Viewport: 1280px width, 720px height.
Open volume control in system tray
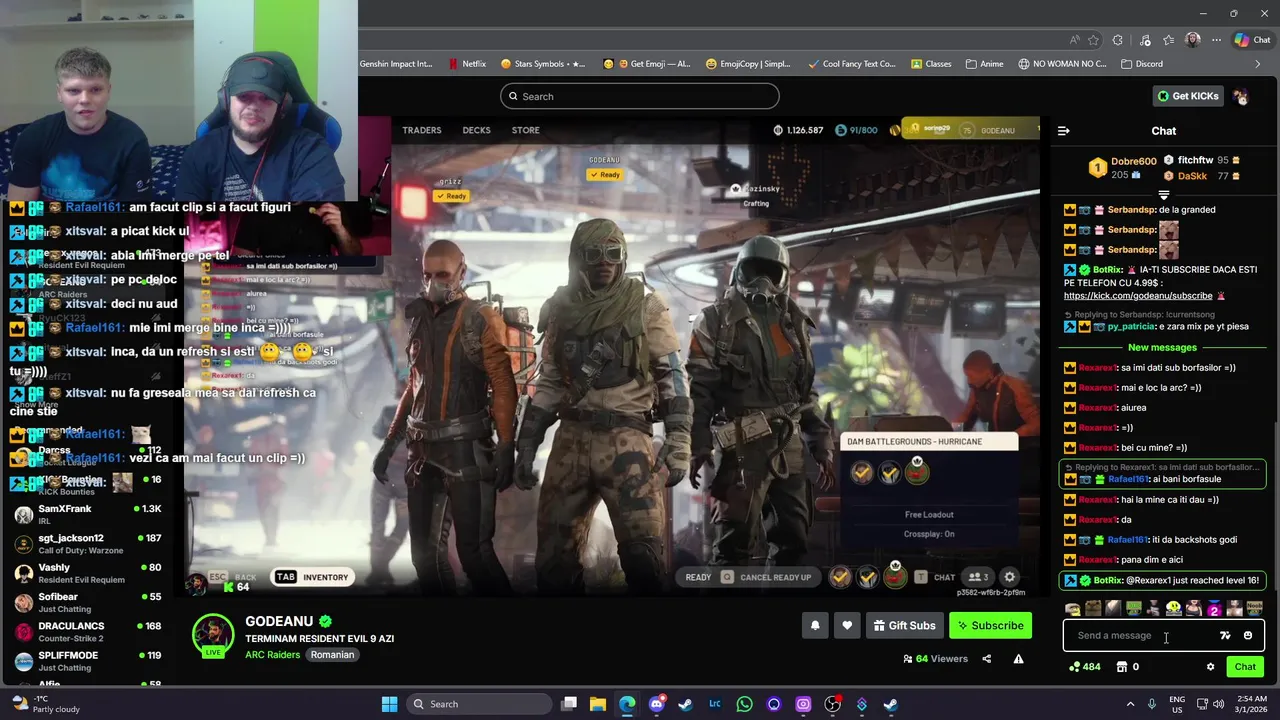point(1218,704)
